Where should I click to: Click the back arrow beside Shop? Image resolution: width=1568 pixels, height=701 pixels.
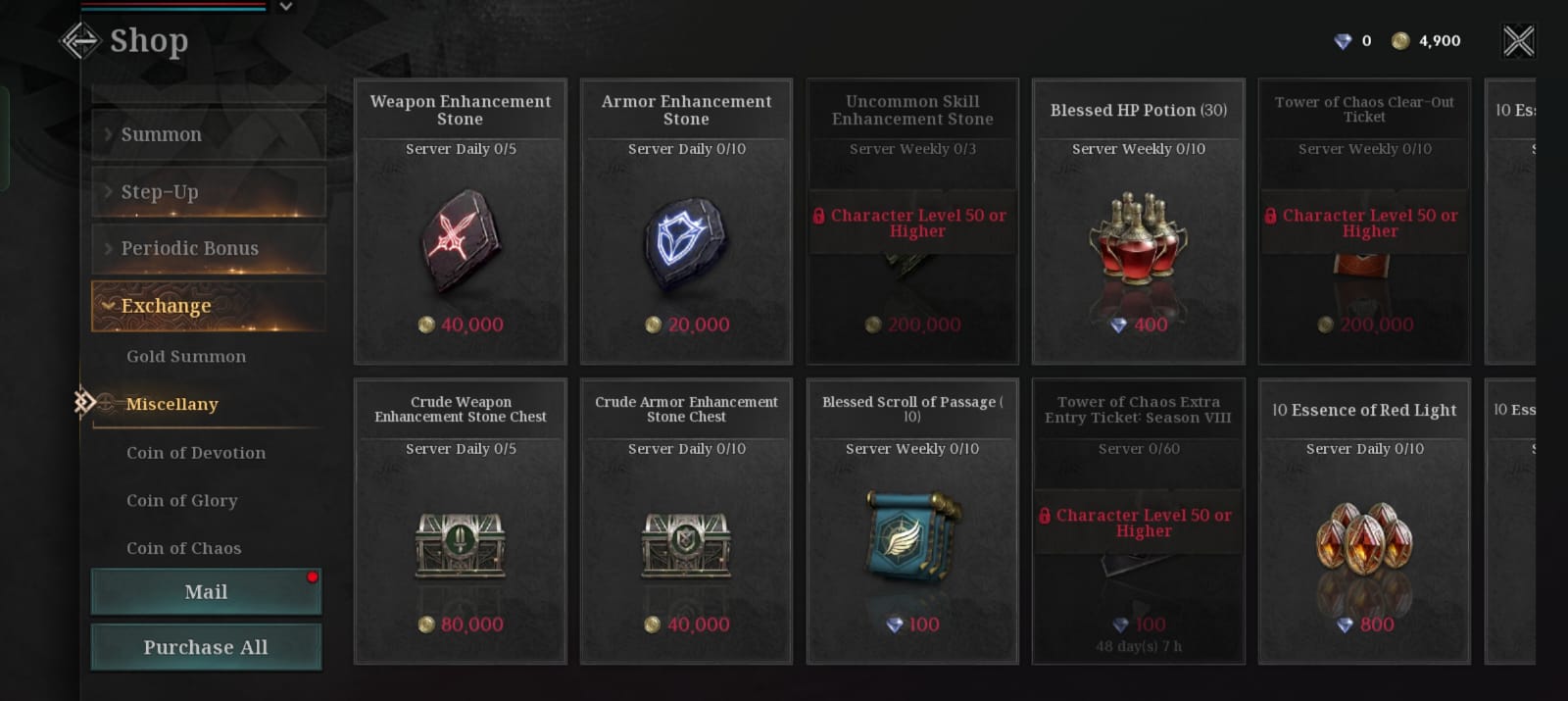click(x=79, y=41)
